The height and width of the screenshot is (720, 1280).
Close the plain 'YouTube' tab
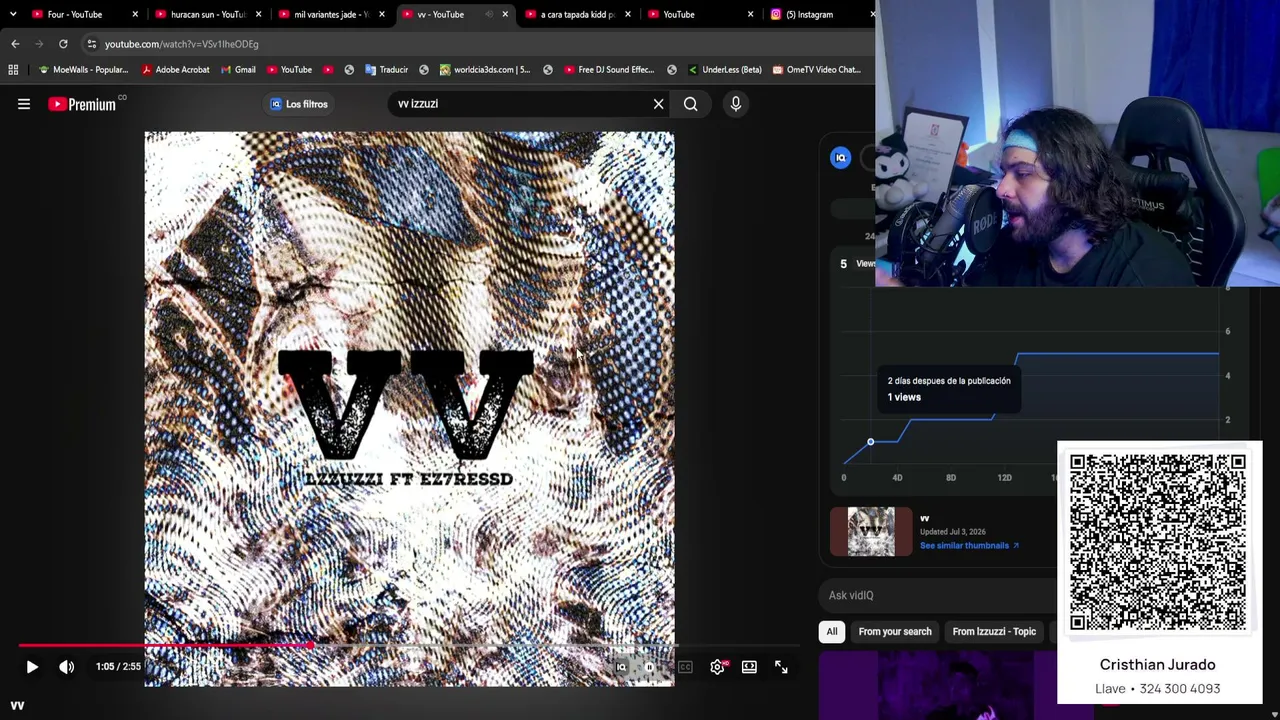pos(751,15)
